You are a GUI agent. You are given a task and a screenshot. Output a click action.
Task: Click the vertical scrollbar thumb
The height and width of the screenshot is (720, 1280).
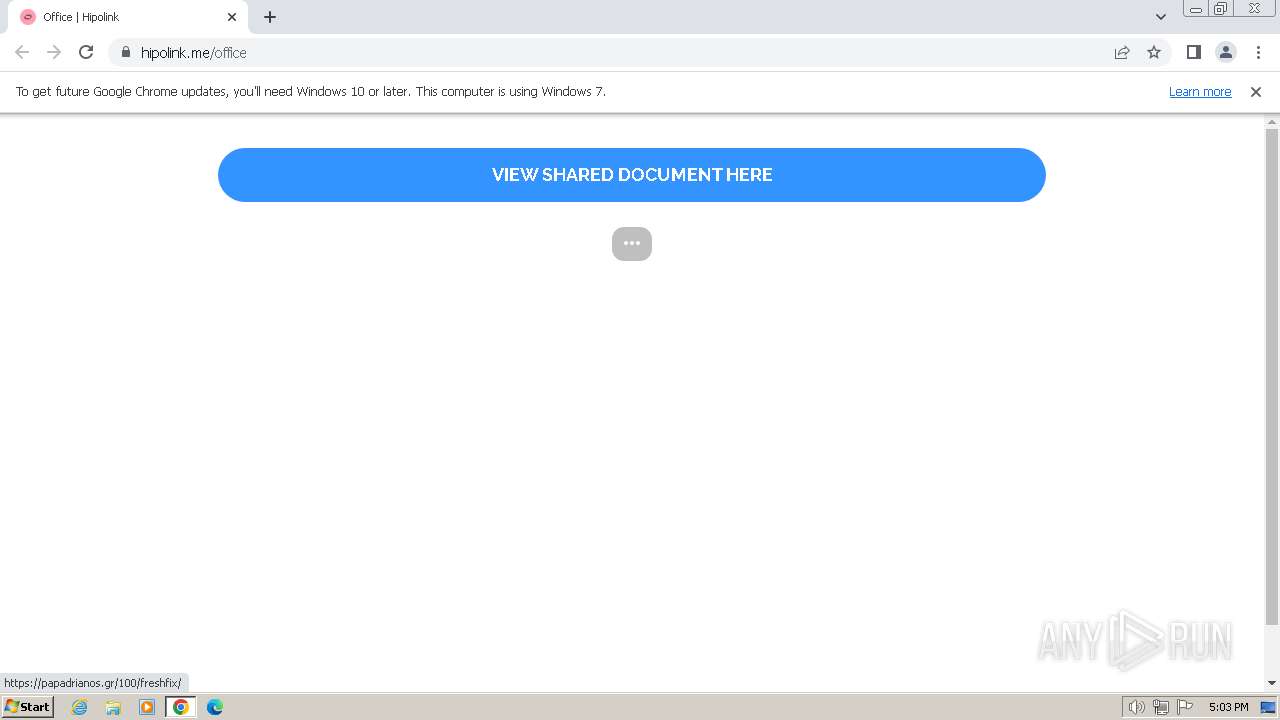tap(1272, 376)
